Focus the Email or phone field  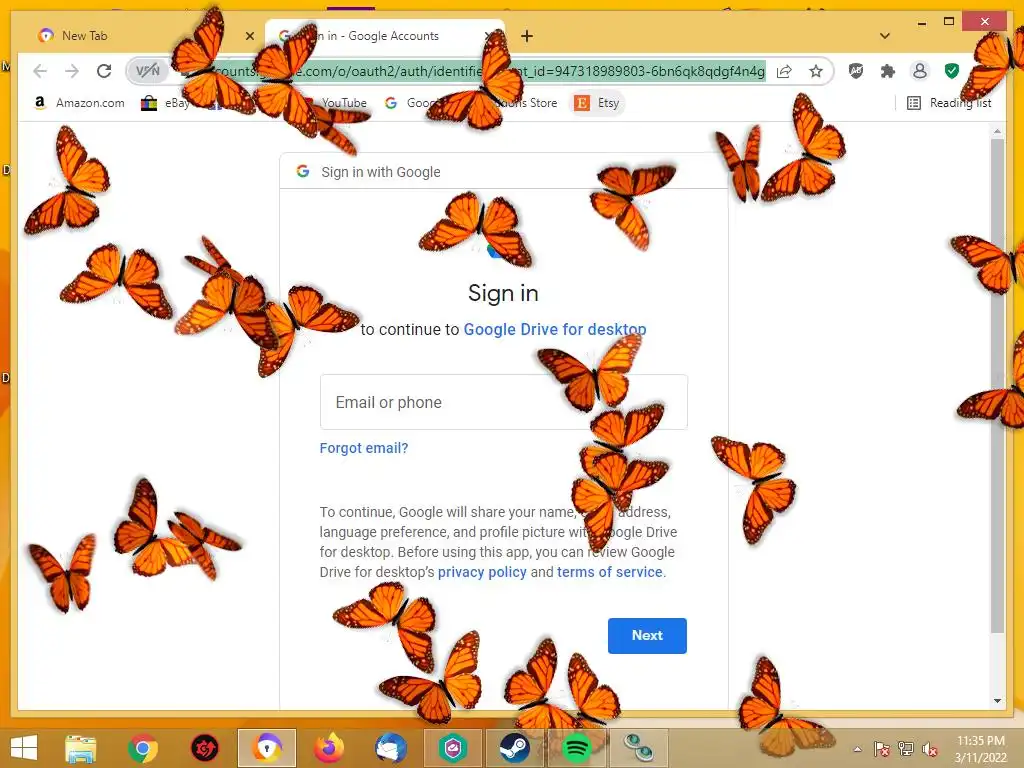pos(504,402)
